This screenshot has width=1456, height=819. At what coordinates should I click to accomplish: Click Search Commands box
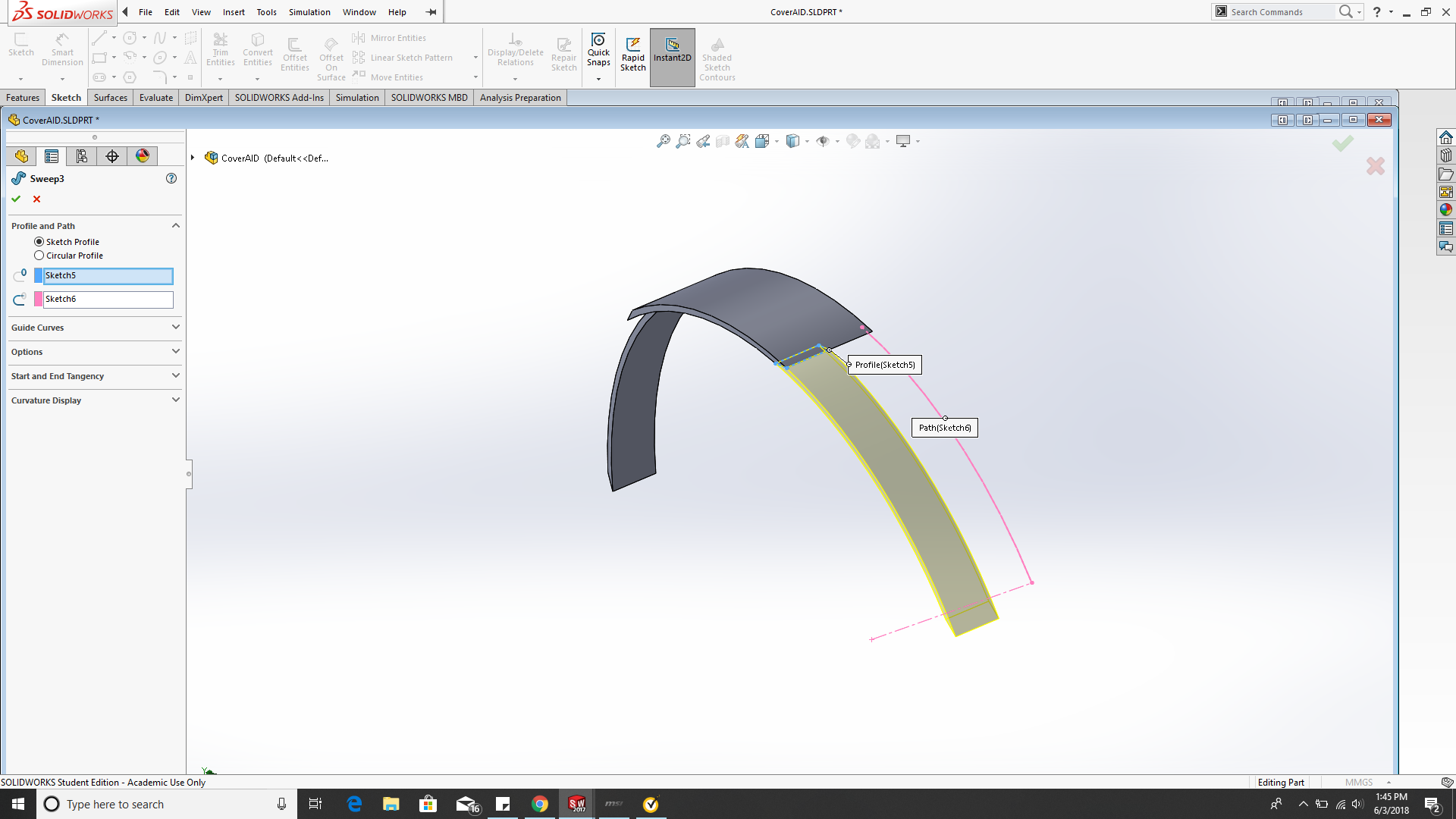(1280, 12)
